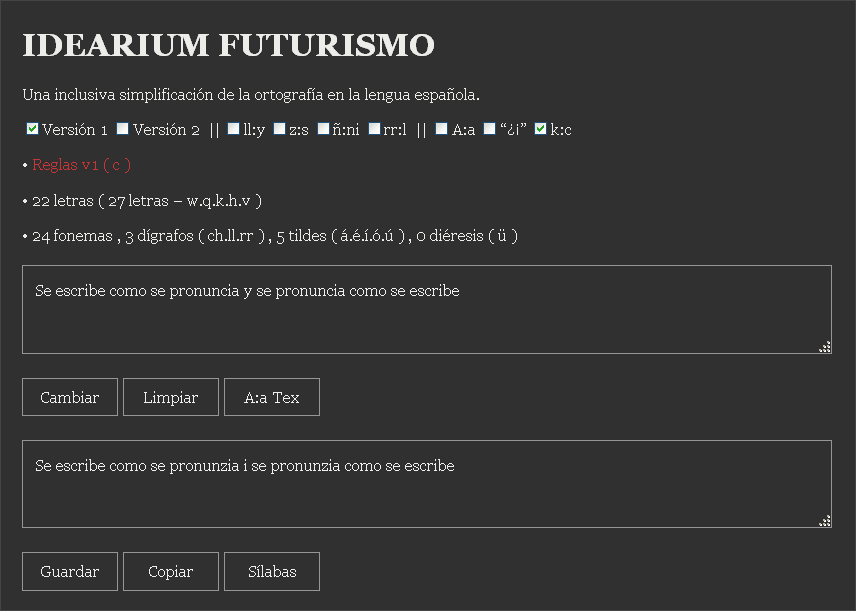Uncheck the Versión 1 checkbox
Image resolution: width=856 pixels, height=611 pixels.
pos(31,128)
